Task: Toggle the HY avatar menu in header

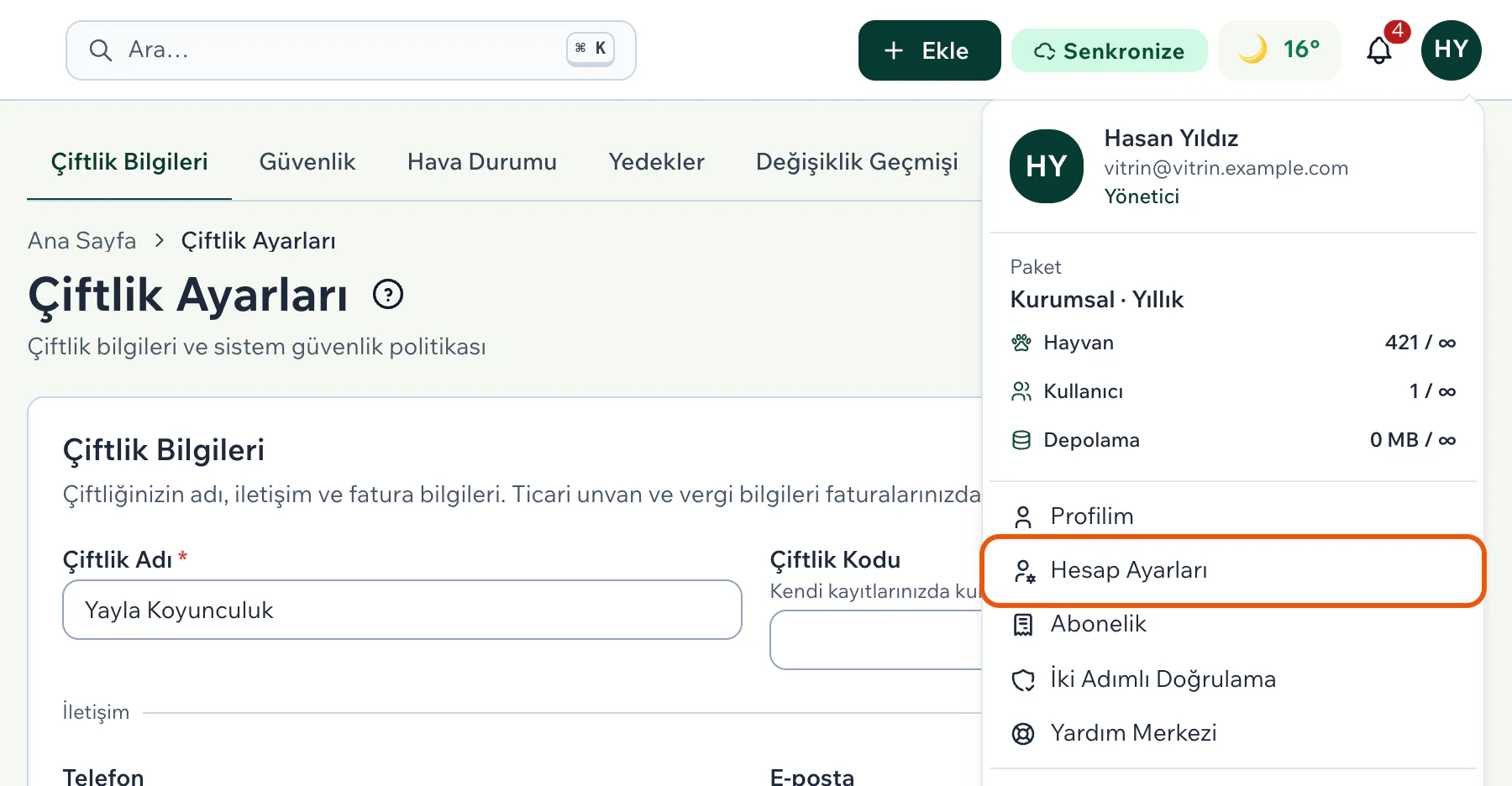Action: point(1451,50)
